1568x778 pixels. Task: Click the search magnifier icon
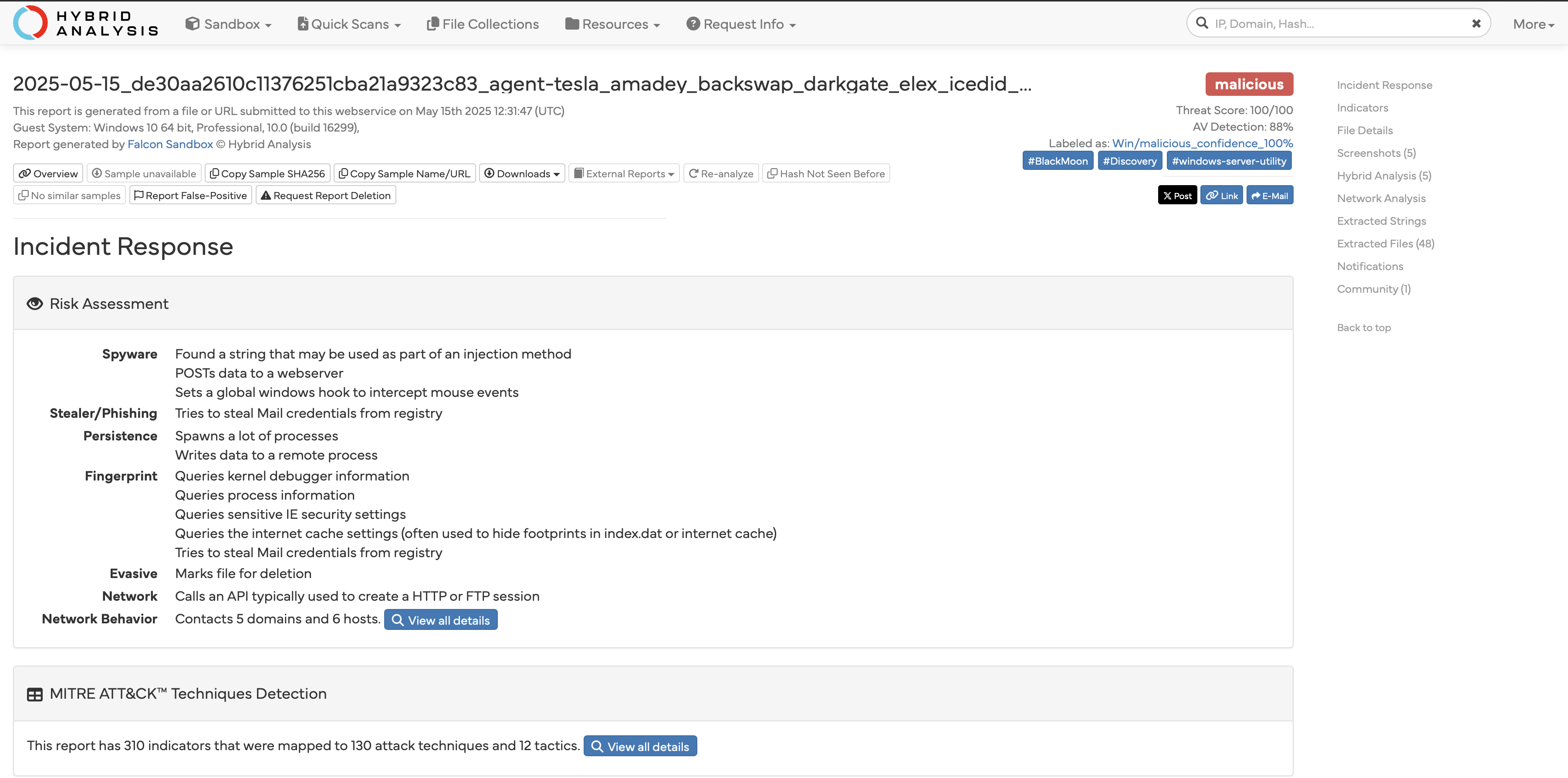pyautogui.click(x=1202, y=23)
